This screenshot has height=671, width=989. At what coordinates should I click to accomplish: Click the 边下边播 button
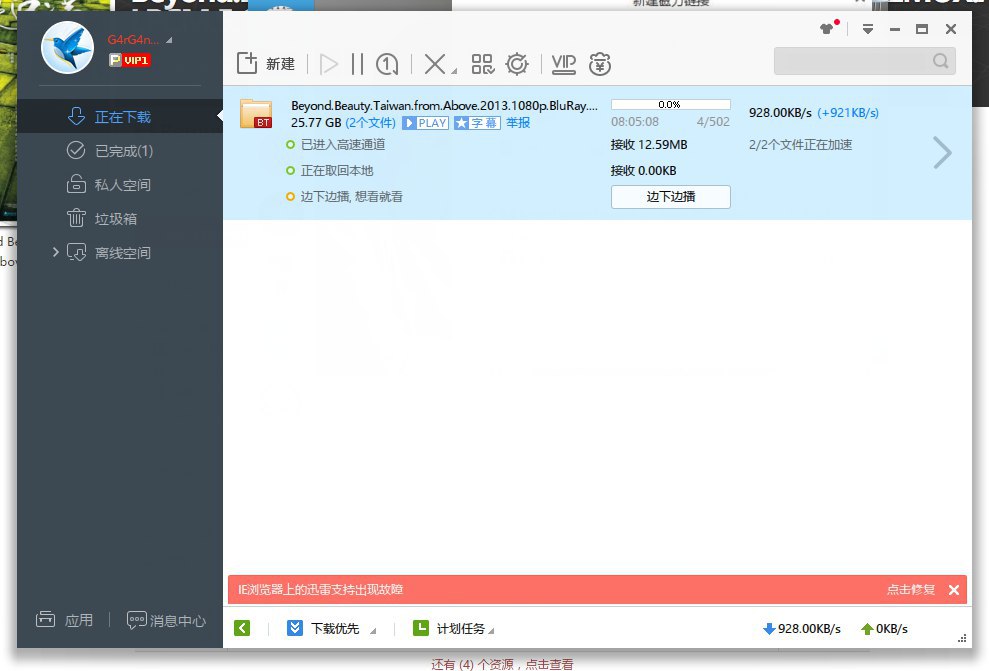click(670, 197)
